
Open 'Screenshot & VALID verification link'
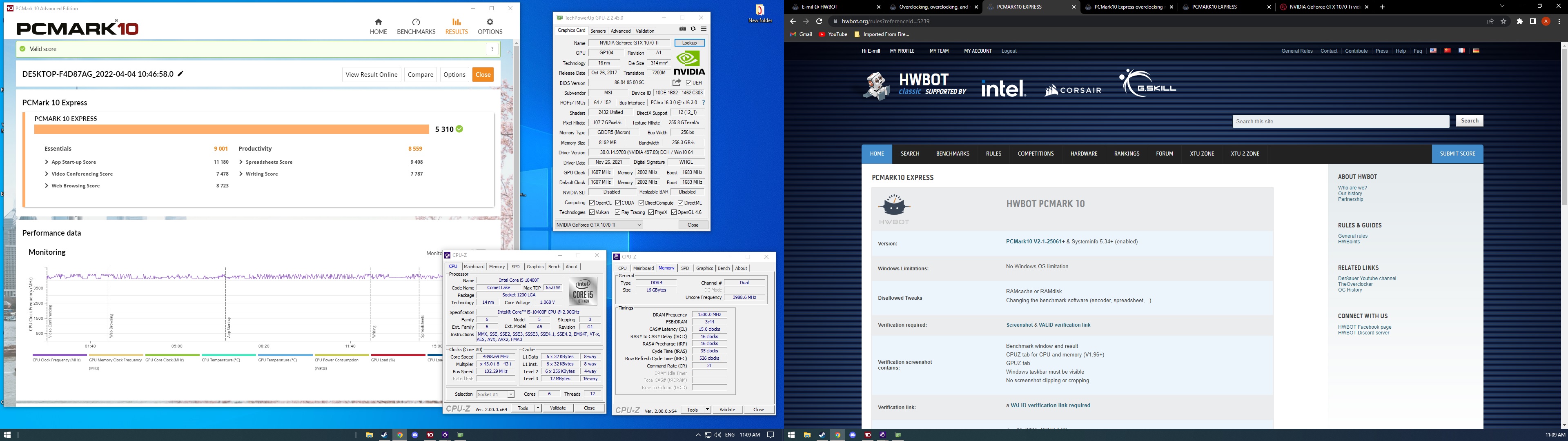(1048, 325)
